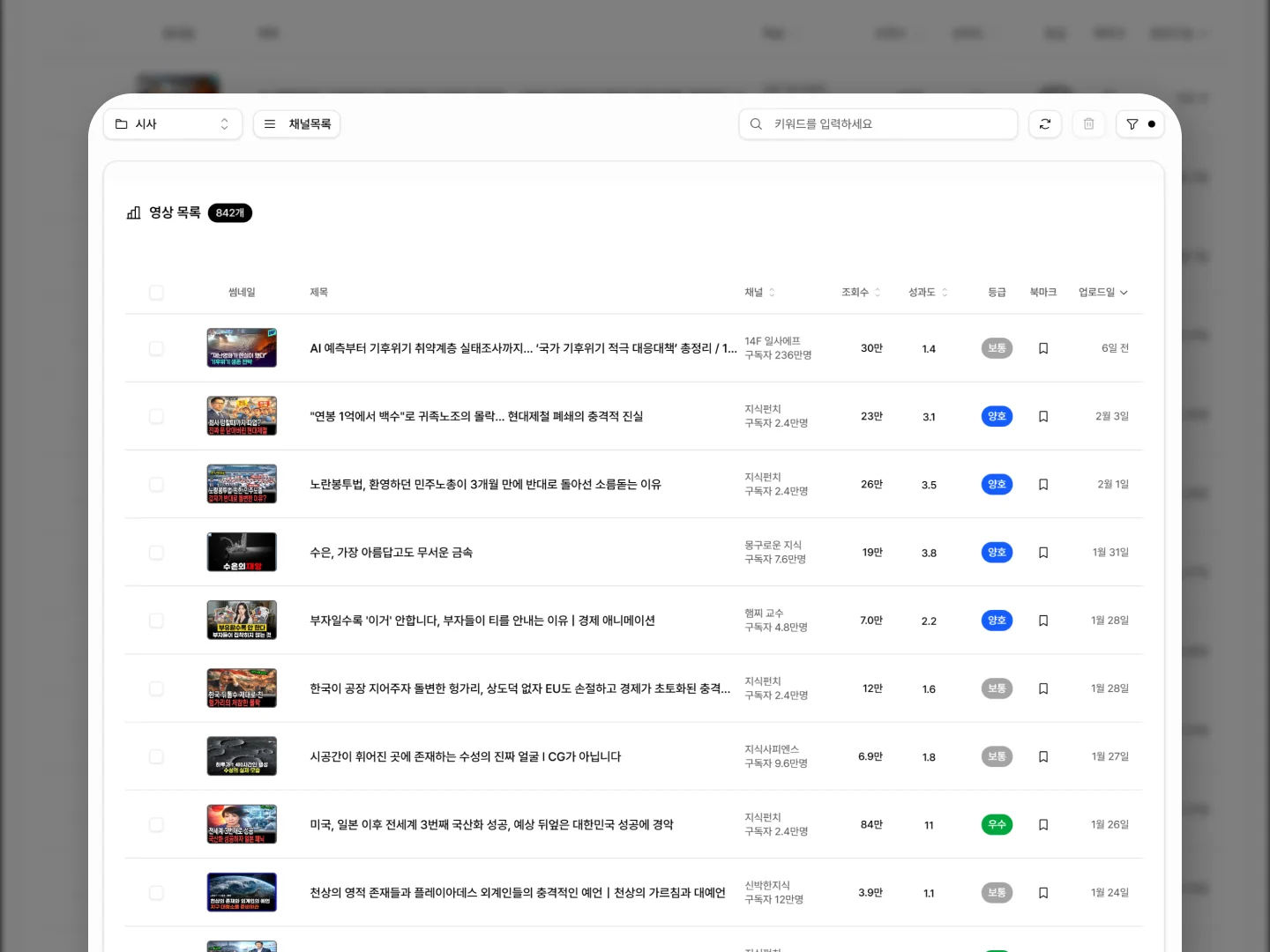This screenshot has width=1270, height=952.
Task: Toggle the select-all checkbox in table header
Action: coord(156,293)
